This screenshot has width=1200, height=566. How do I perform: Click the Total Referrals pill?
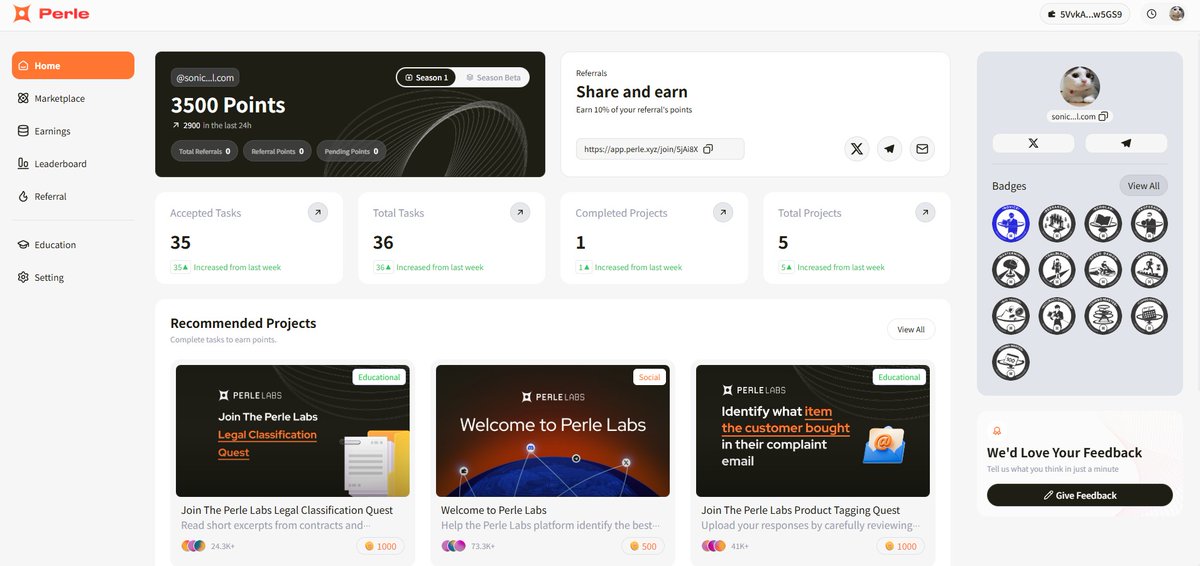pos(204,151)
